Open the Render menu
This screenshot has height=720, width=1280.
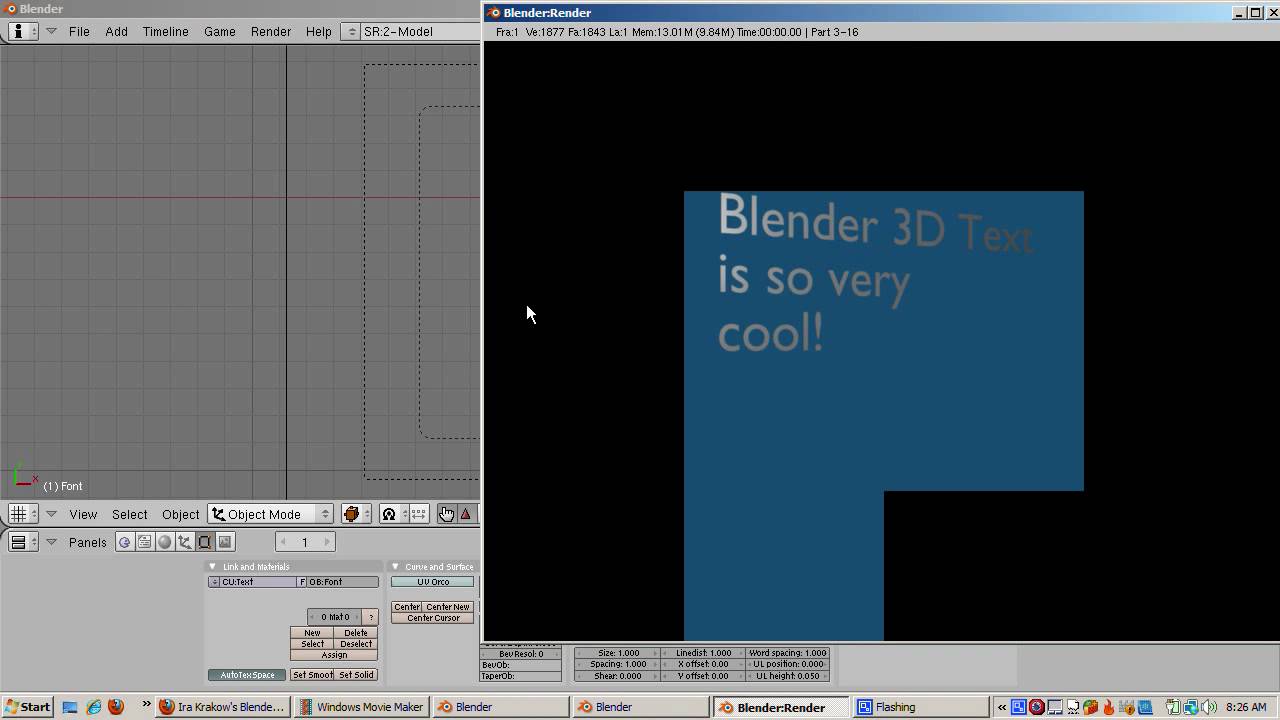(x=271, y=31)
